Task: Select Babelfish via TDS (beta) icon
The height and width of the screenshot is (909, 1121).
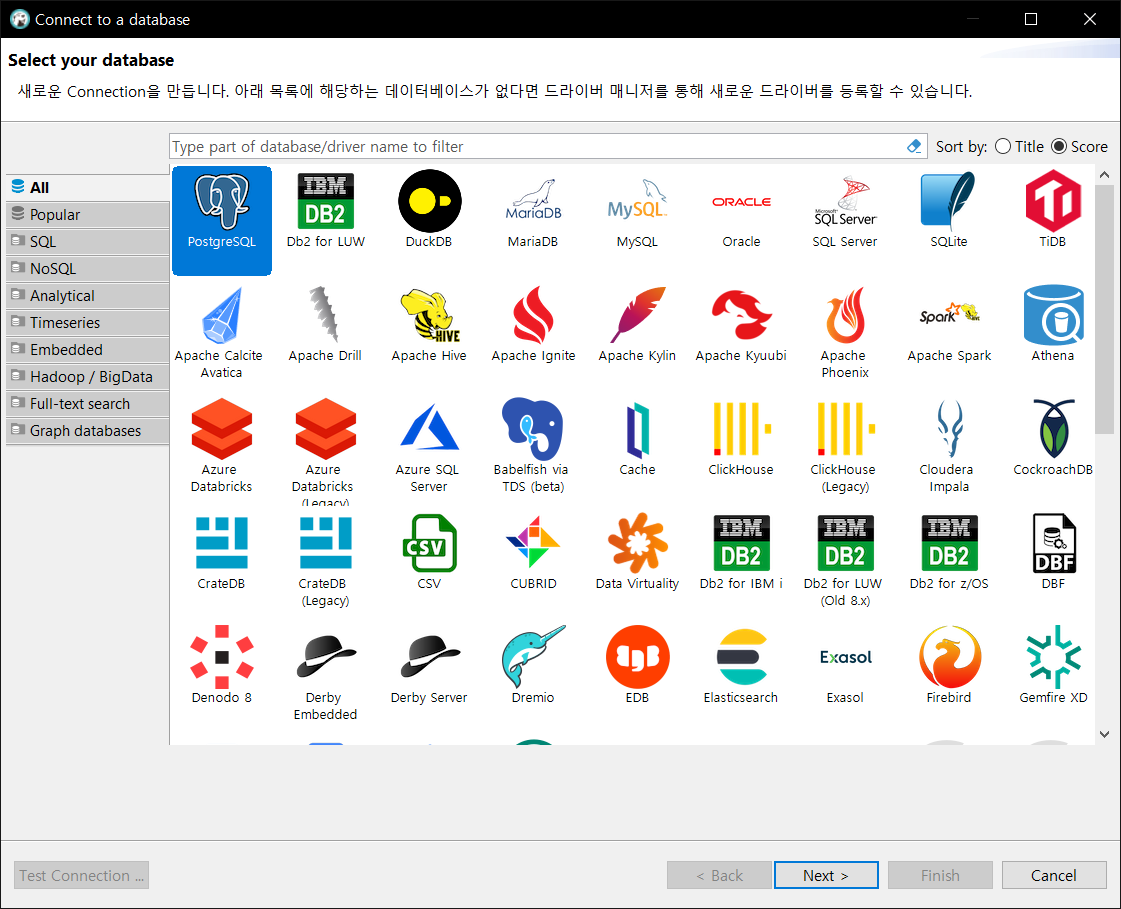Action: 533,429
